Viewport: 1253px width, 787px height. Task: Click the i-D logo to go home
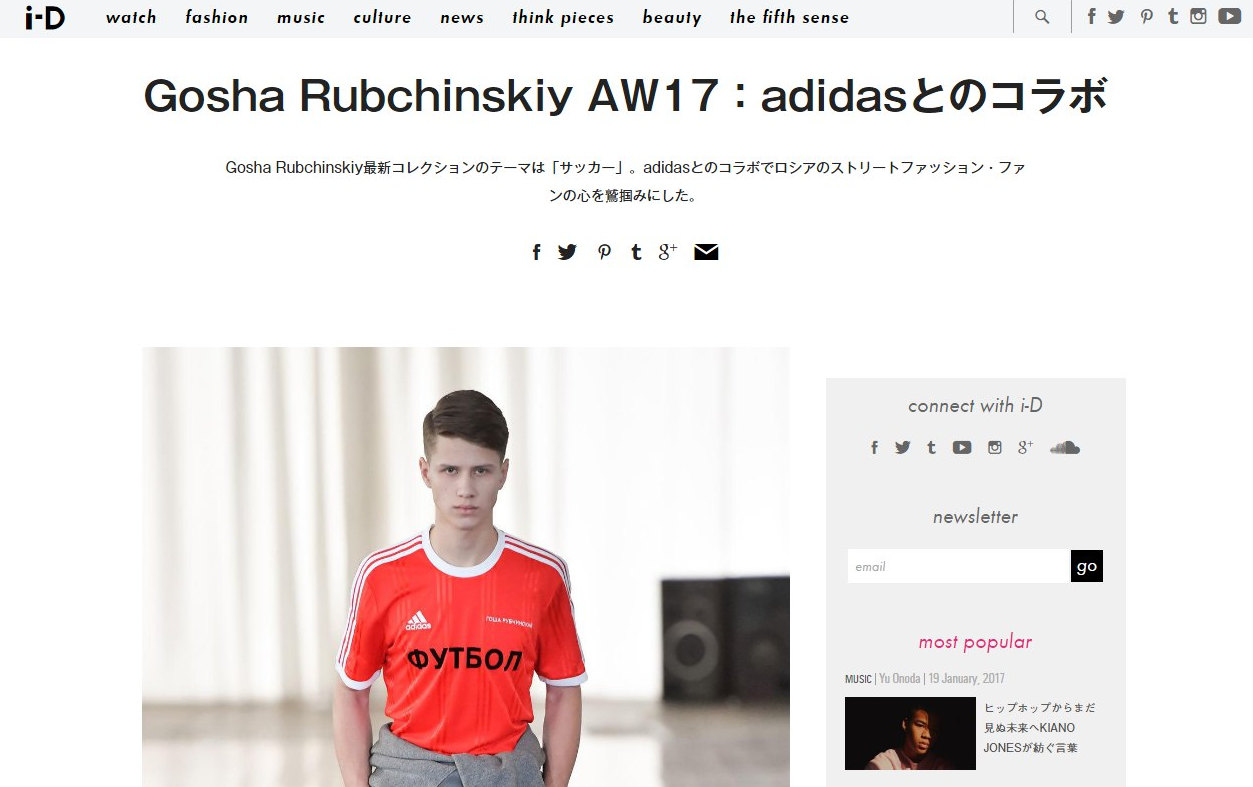45,17
